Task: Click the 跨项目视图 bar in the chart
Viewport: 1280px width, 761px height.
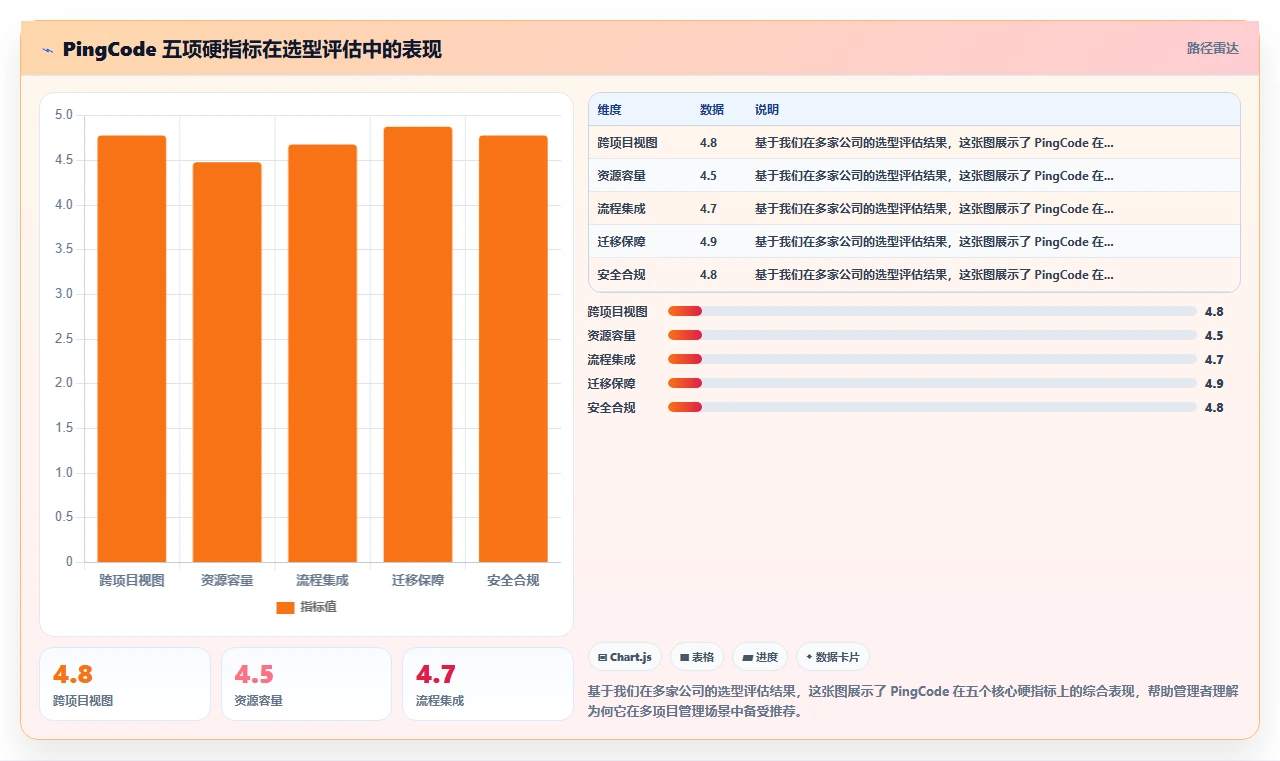Action: pyautogui.click(x=132, y=349)
